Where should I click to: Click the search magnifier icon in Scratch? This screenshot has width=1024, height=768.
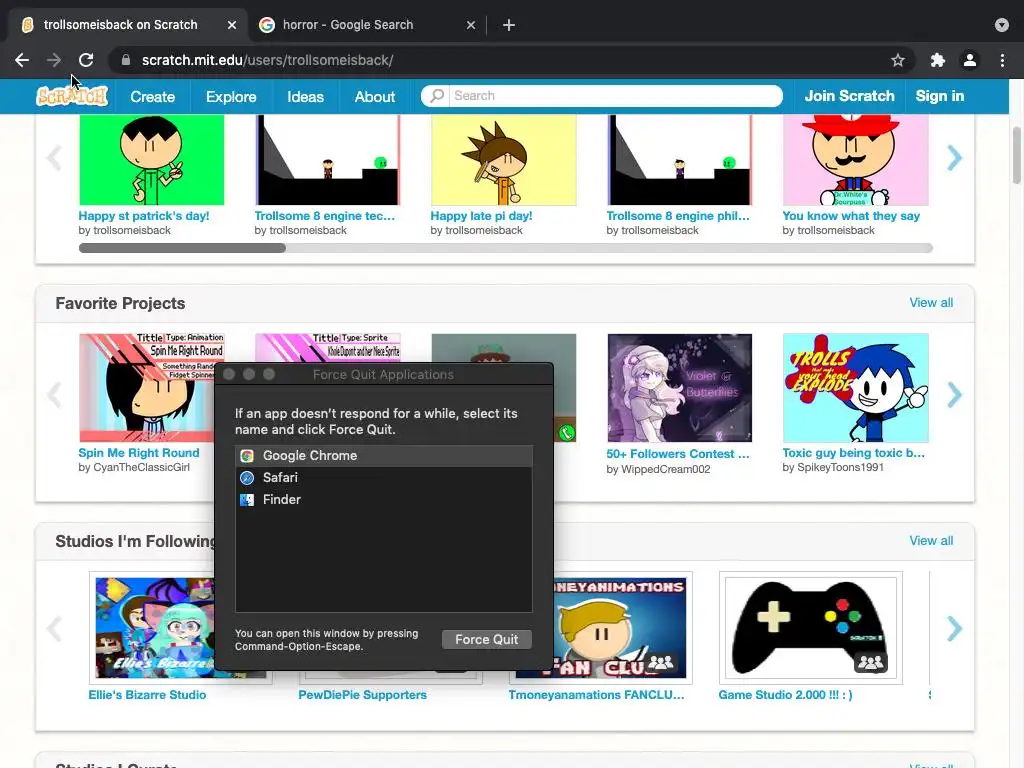coord(437,95)
